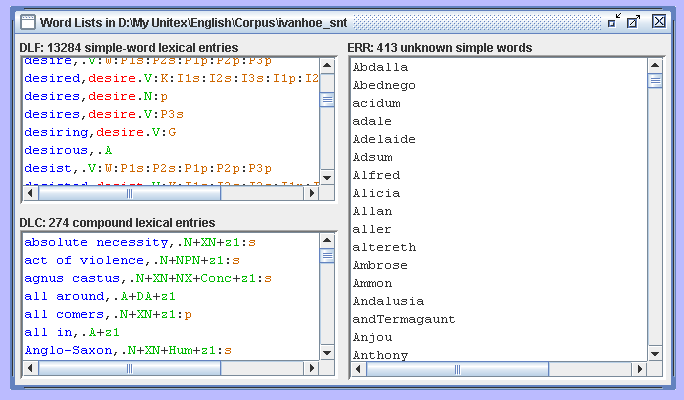
Task: Click the DLC vertical scrollbar thumb
Action: 327,256
